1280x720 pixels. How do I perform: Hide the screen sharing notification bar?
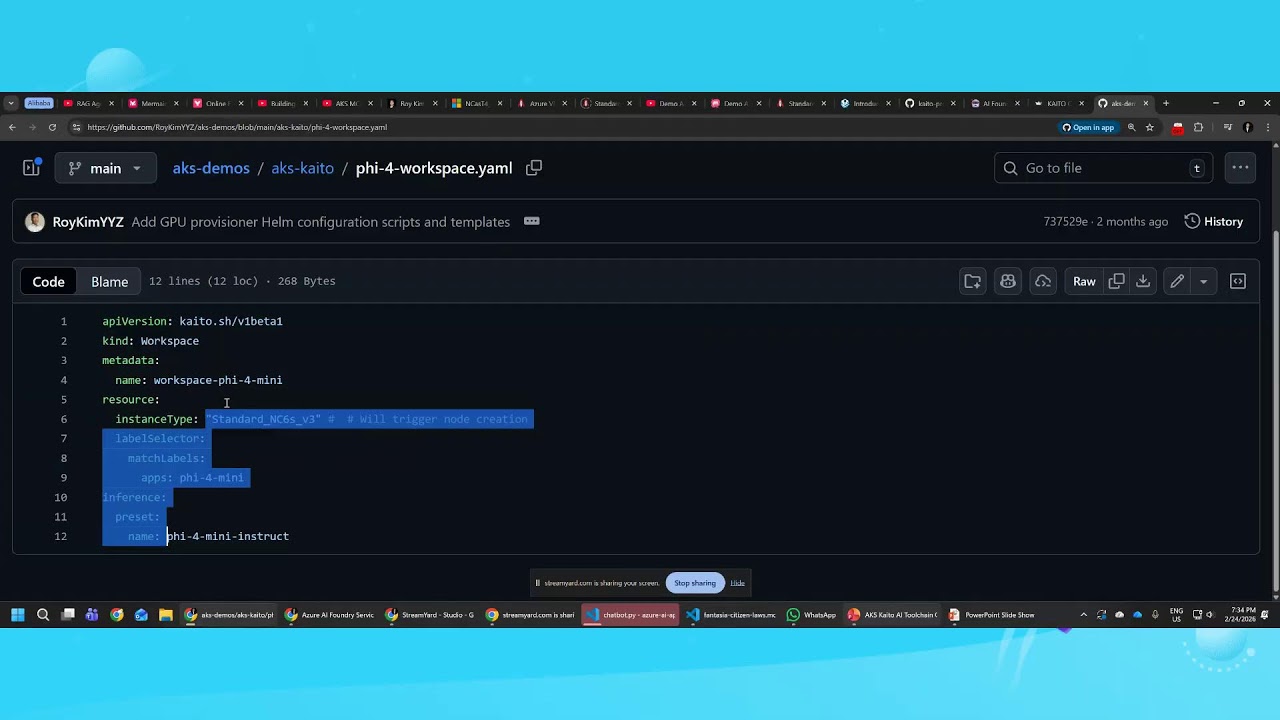(737, 583)
